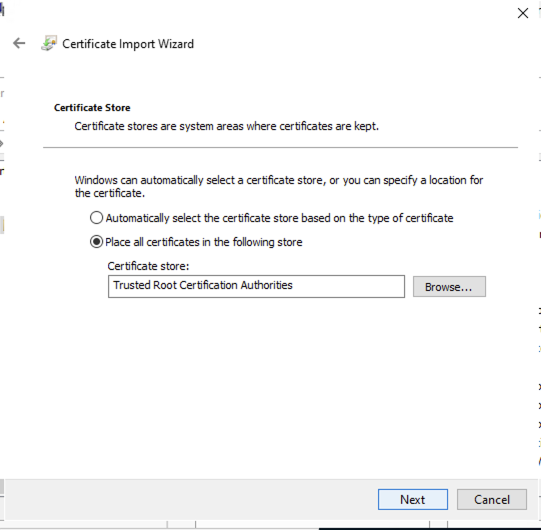
Task: Go back using the wizard's back arrow
Action: pos(19,43)
